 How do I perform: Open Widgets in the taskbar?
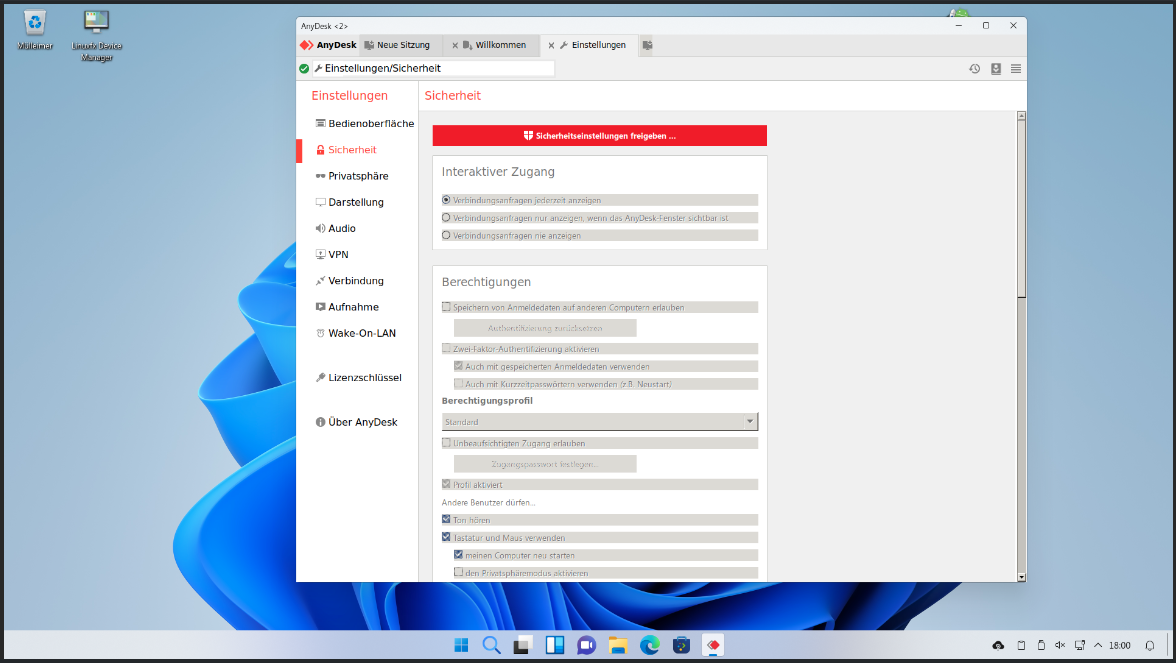click(x=555, y=645)
